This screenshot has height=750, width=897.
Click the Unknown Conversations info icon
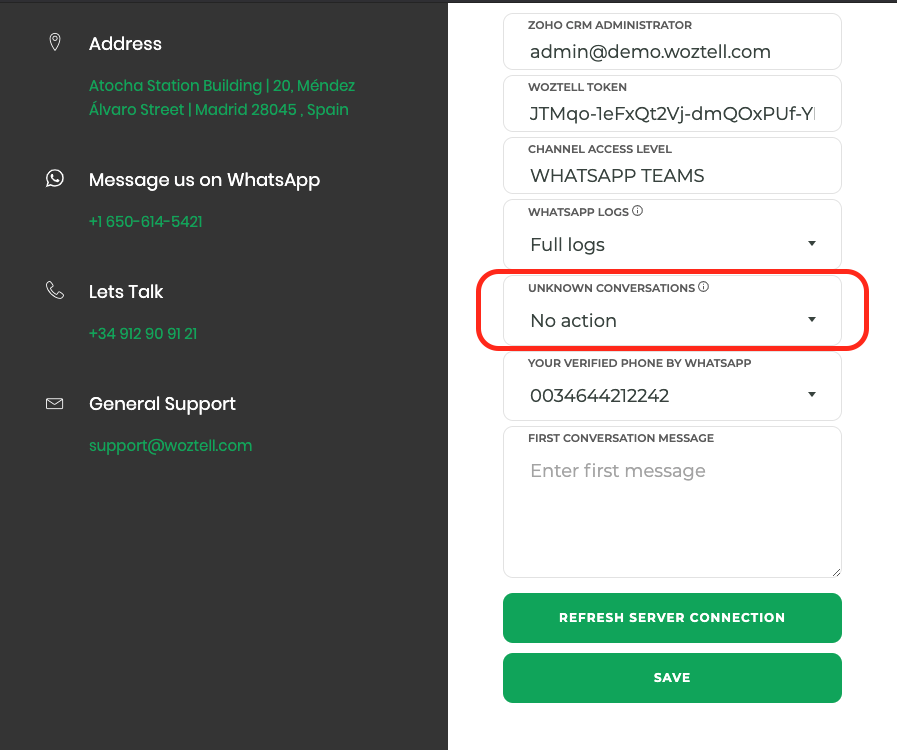tap(704, 287)
